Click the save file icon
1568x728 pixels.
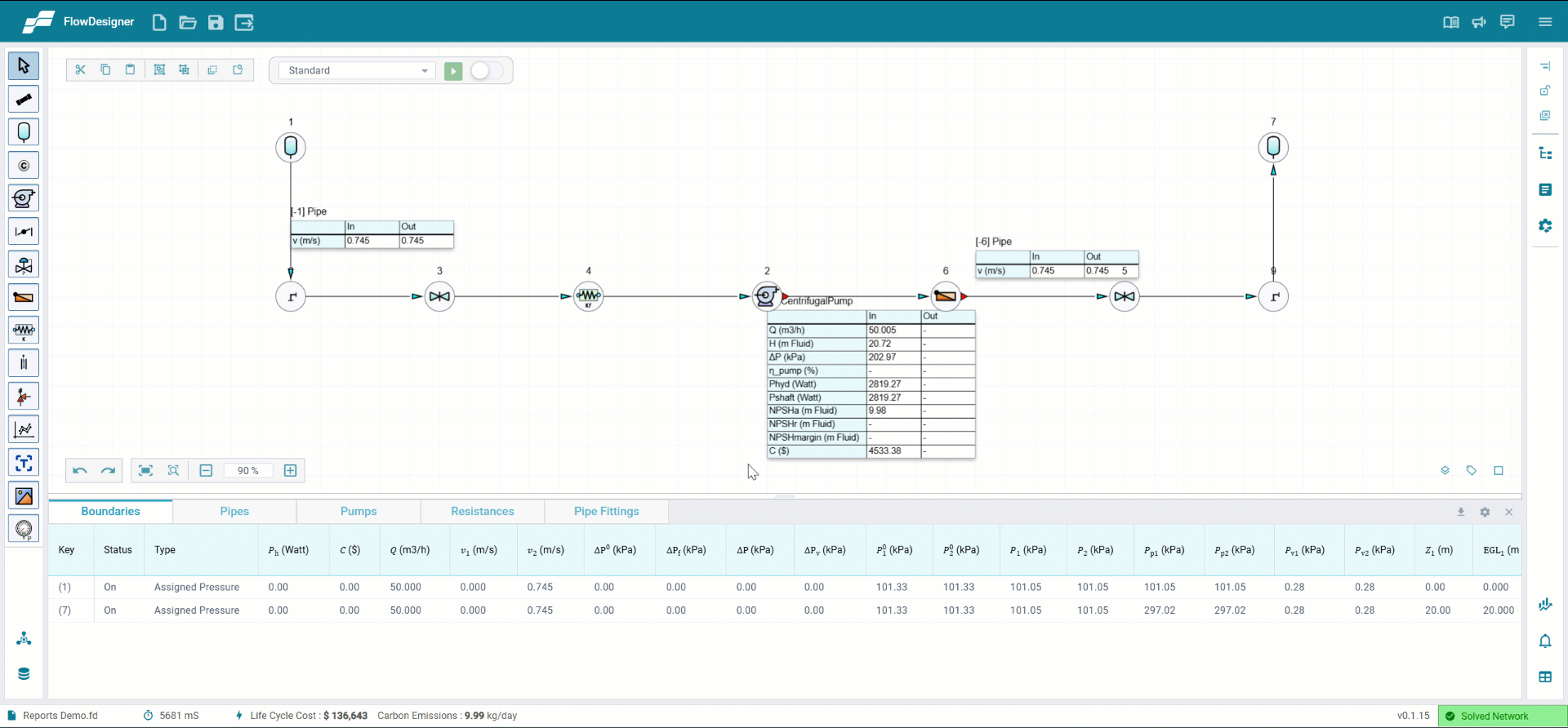216,23
